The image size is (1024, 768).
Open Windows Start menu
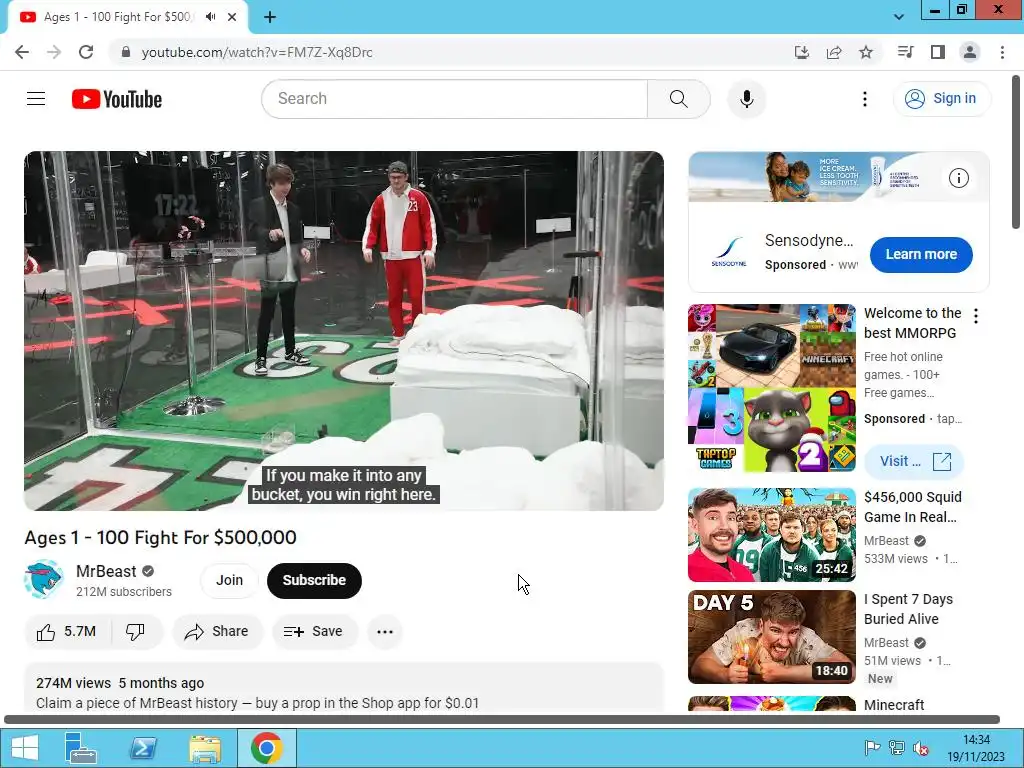point(25,748)
